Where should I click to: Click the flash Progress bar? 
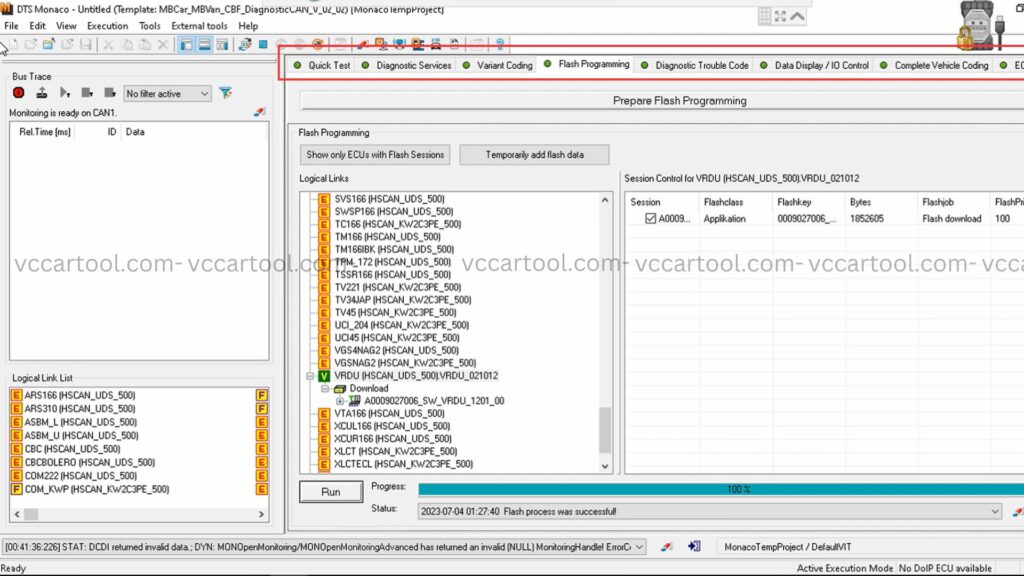pos(720,489)
